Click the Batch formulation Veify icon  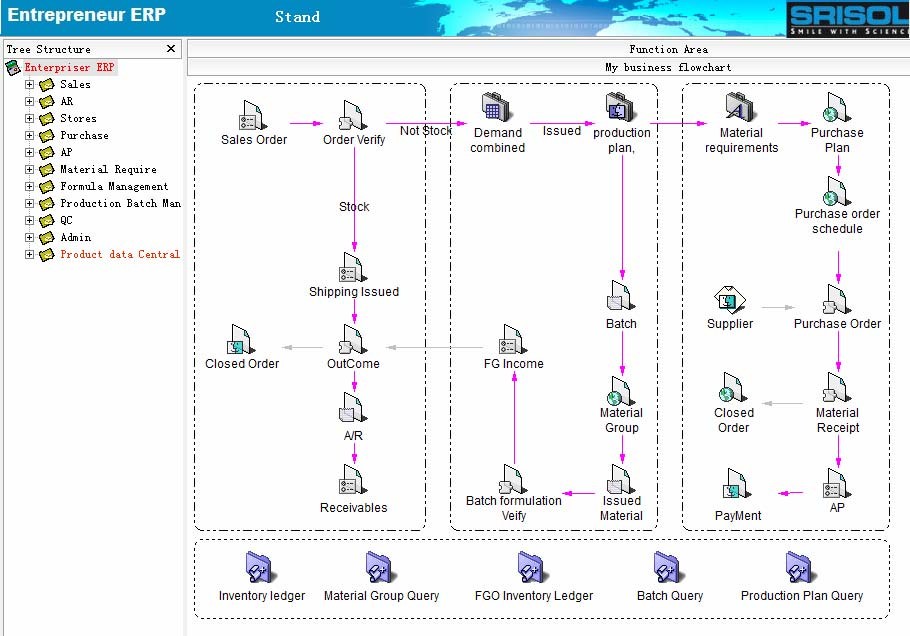[513, 479]
